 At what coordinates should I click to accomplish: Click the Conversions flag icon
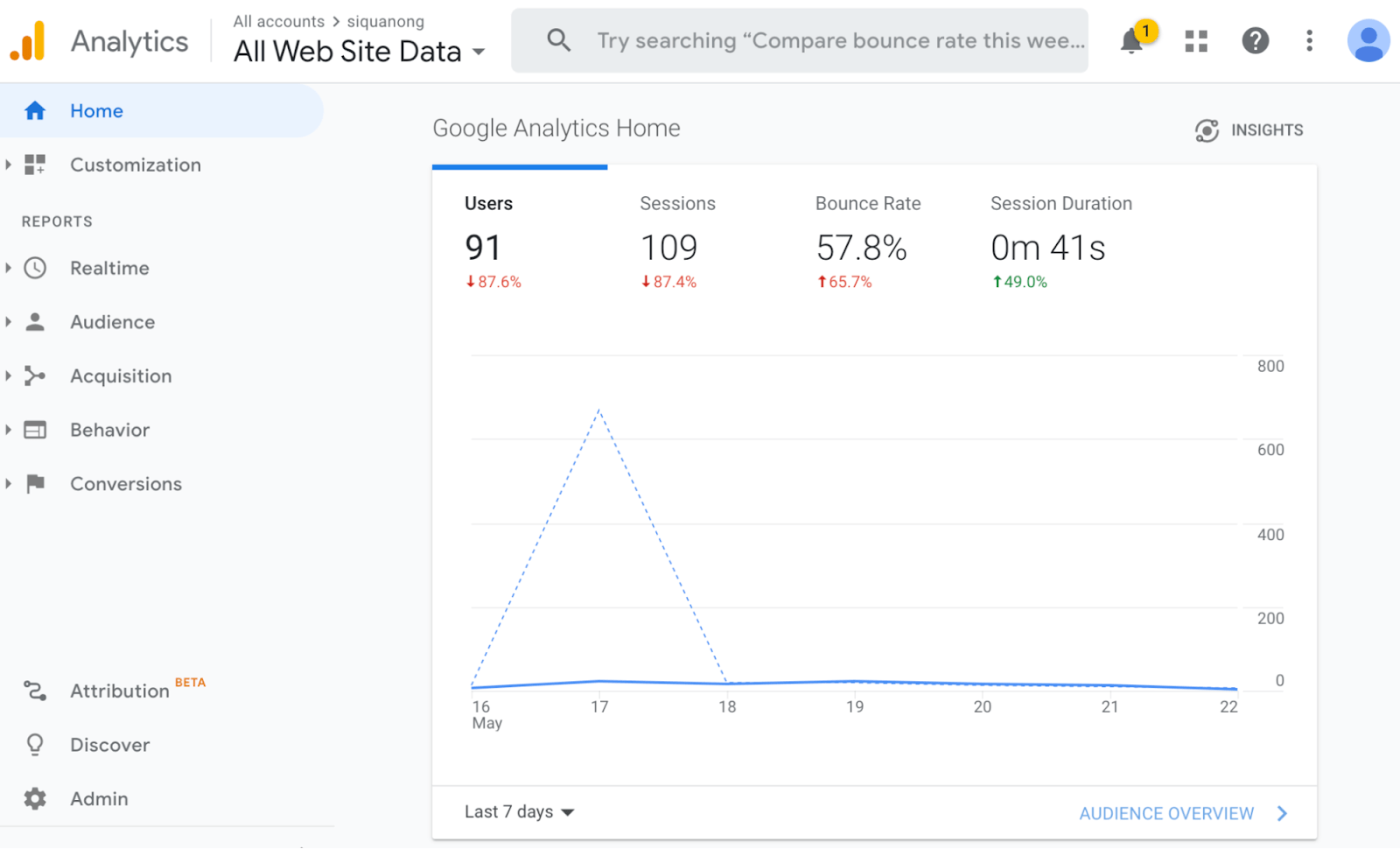click(x=35, y=484)
